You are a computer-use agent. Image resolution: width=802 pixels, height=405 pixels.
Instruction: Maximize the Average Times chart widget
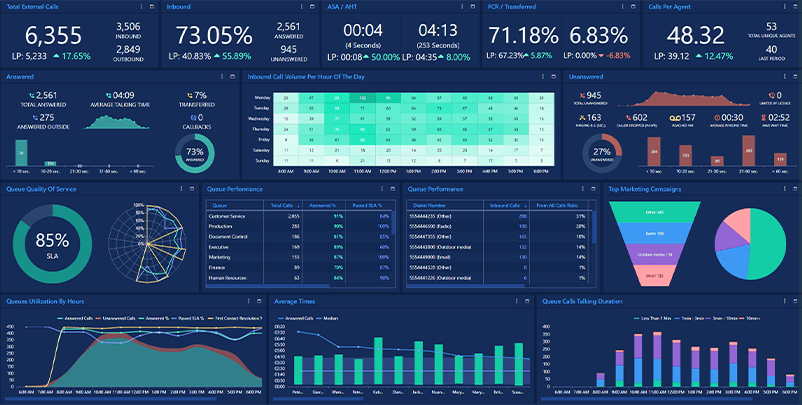[x=527, y=300]
